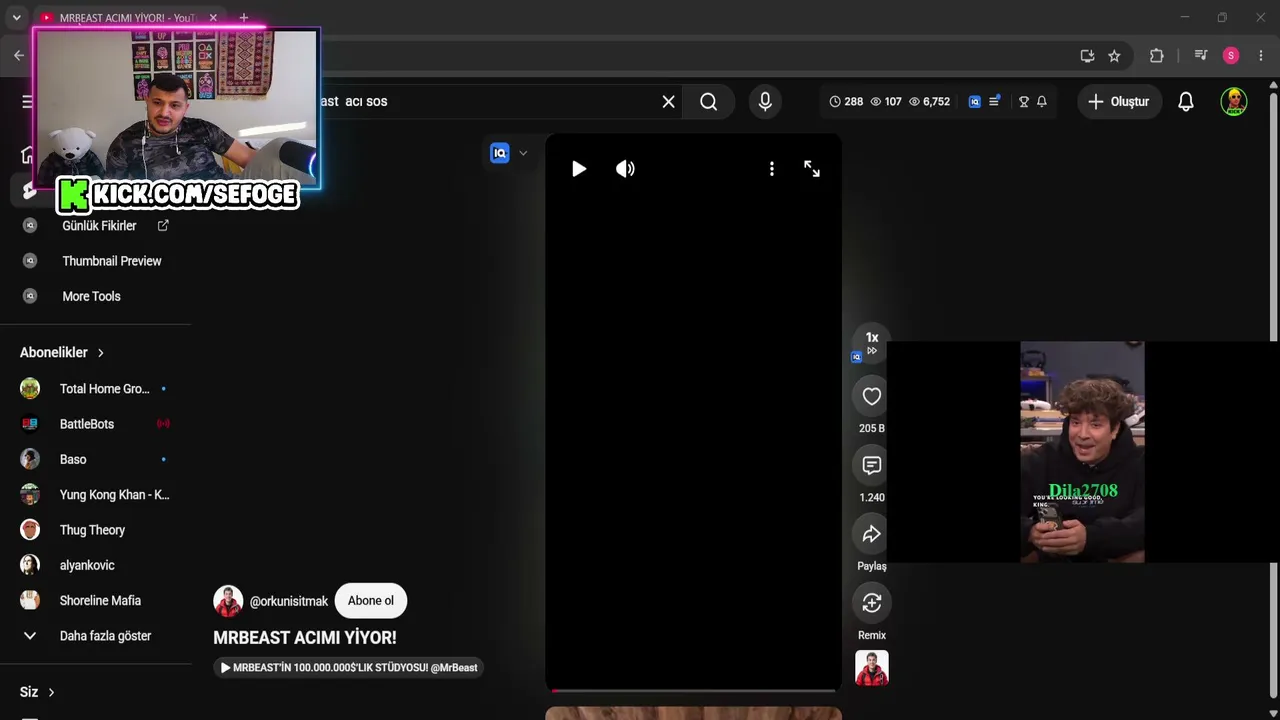Screen dimensions: 1280x720
Task: Open the YouTube account avatar menu
Action: (x=1234, y=101)
